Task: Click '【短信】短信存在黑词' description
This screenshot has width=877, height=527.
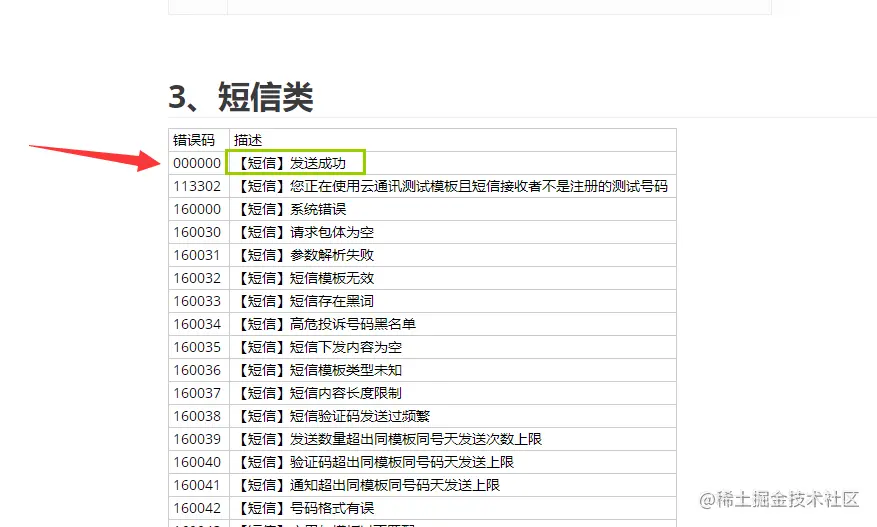Action: 304,301
